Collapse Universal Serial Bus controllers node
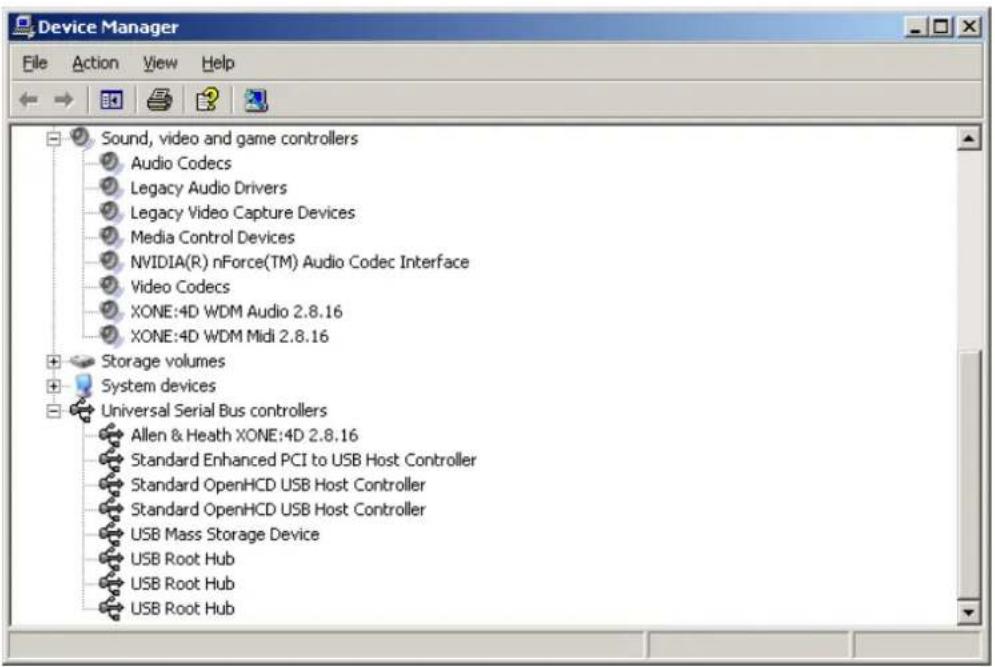The width and height of the screenshot is (995, 667). tap(54, 411)
